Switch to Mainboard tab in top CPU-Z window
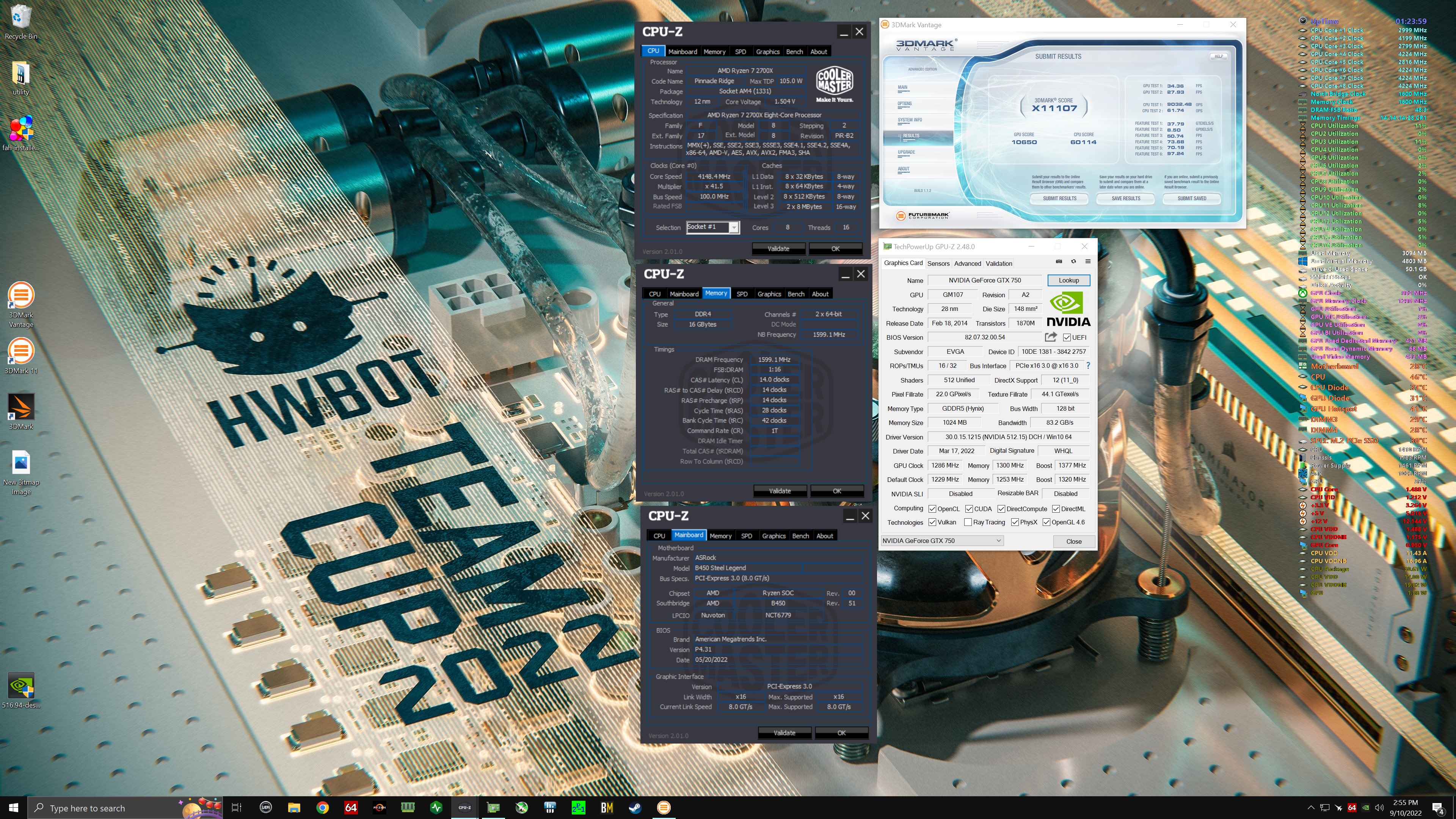Image resolution: width=1456 pixels, height=819 pixels. 683,52
